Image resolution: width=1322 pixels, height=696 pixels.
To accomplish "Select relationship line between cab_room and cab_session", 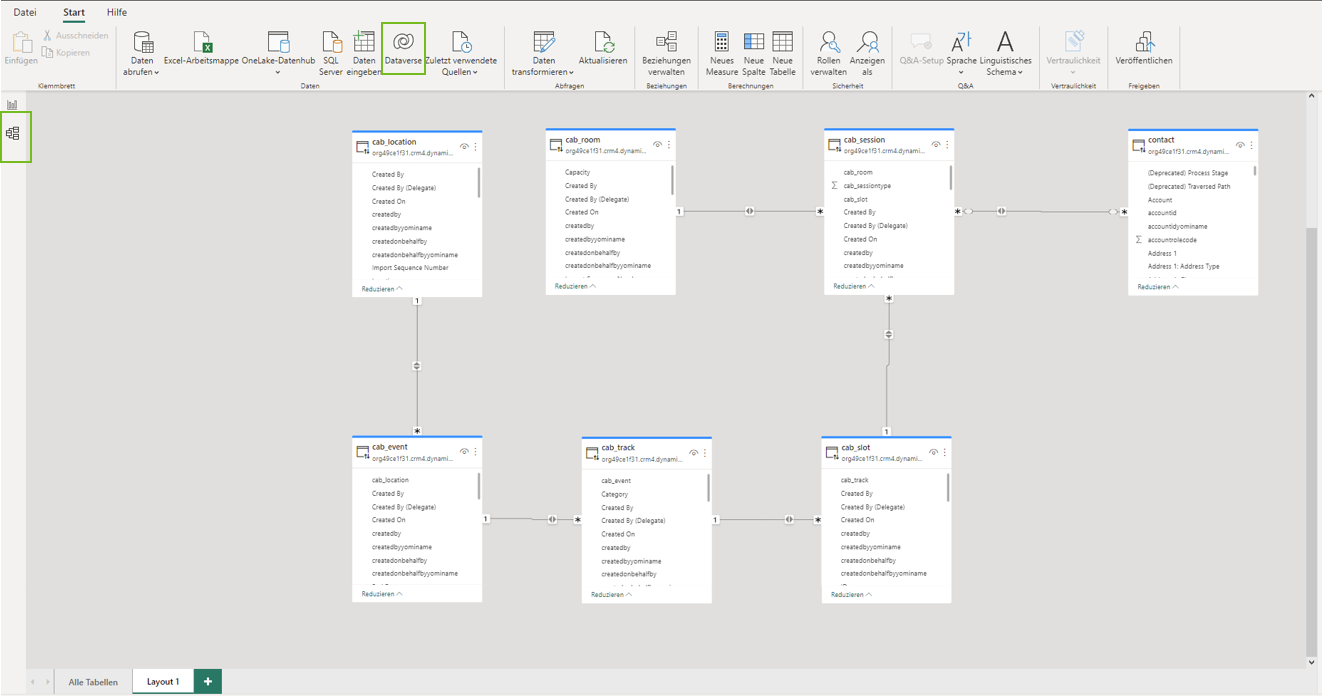I will (749, 211).
